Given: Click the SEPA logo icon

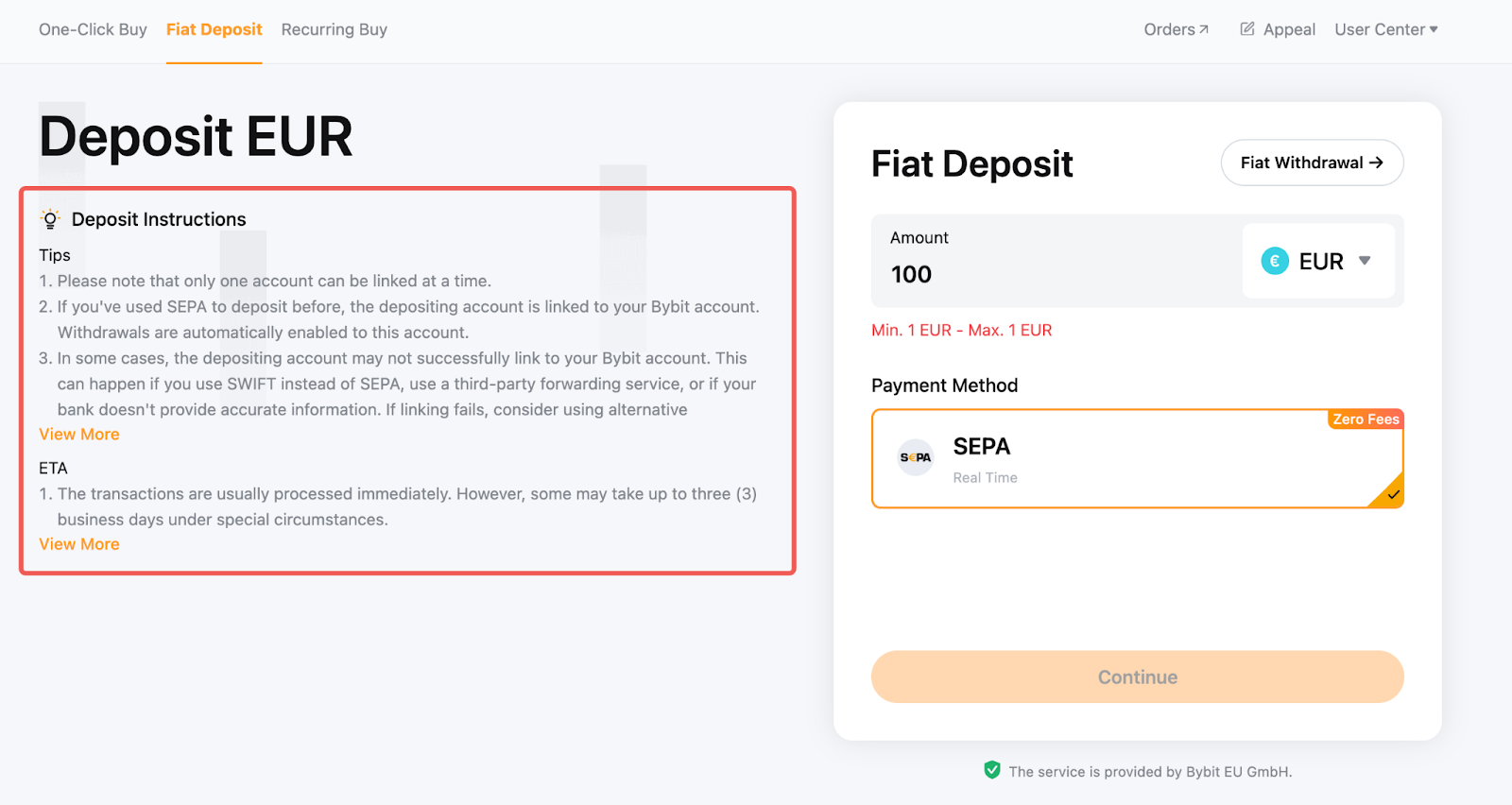Looking at the screenshot, I should (915, 457).
